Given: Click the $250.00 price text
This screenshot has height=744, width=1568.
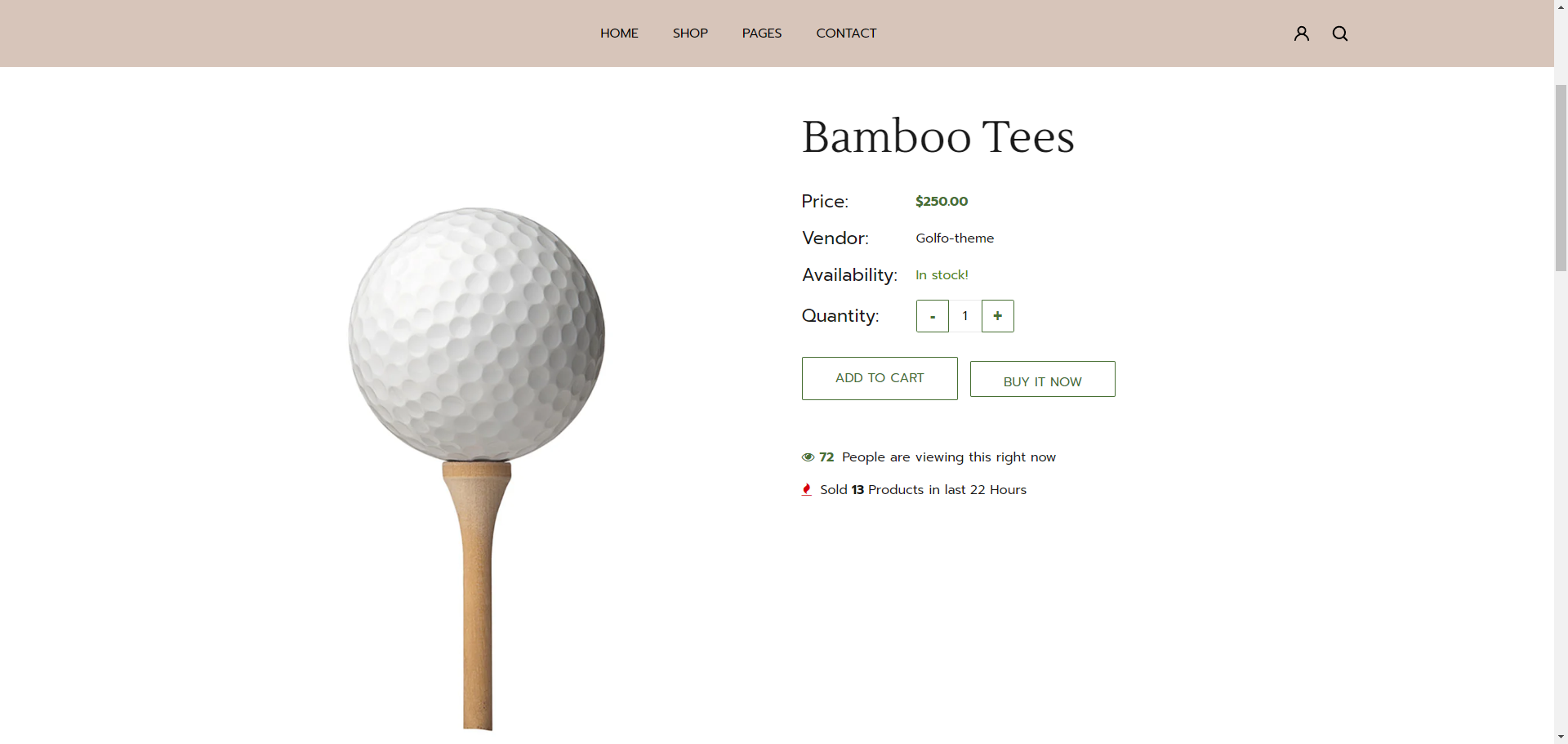Looking at the screenshot, I should tap(942, 202).
